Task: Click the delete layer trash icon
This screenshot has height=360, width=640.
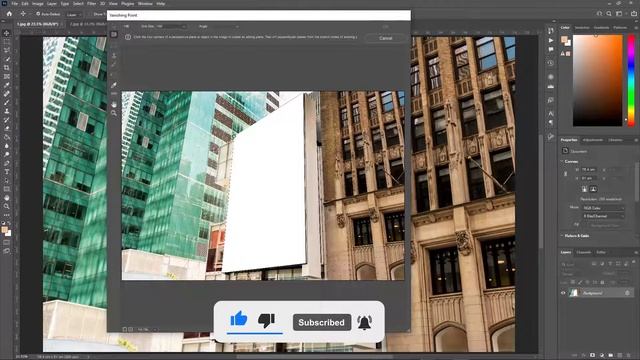Action: tap(628, 356)
